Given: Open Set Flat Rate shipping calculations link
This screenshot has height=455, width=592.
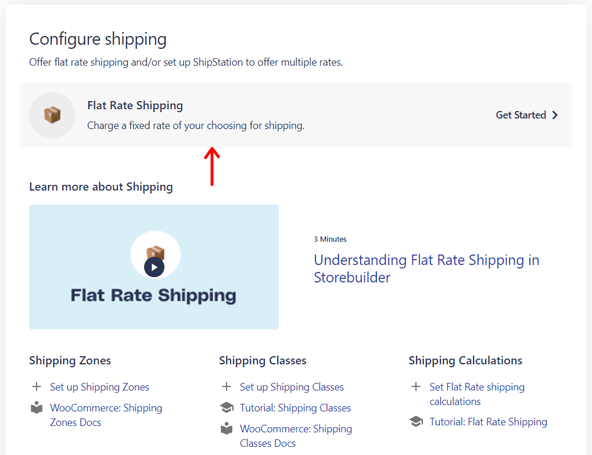Looking at the screenshot, I should pyautogui.click(x=477, y=394).
